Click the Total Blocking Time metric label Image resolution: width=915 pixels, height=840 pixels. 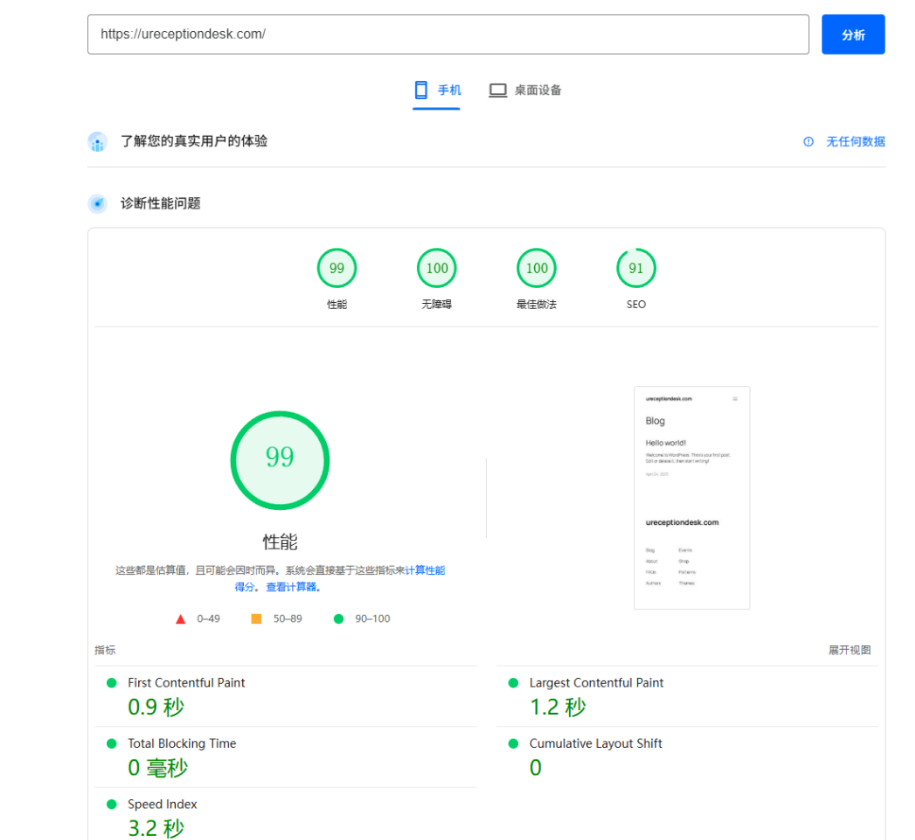[182, 744]
